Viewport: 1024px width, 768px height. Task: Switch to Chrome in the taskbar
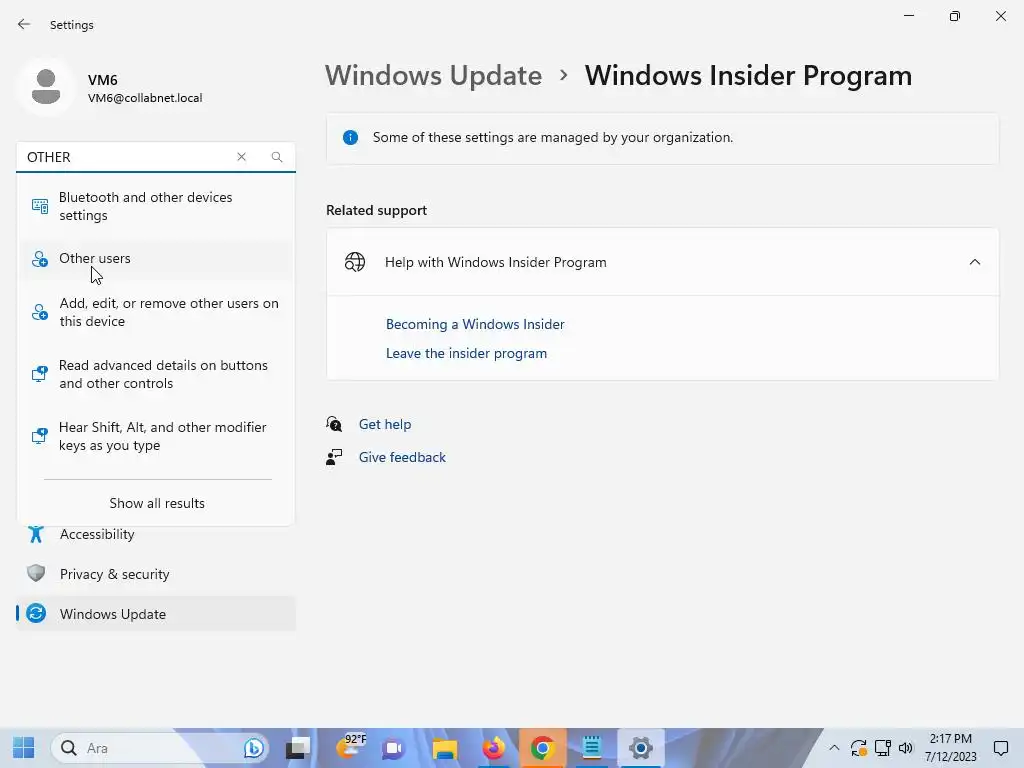(542, 748)
